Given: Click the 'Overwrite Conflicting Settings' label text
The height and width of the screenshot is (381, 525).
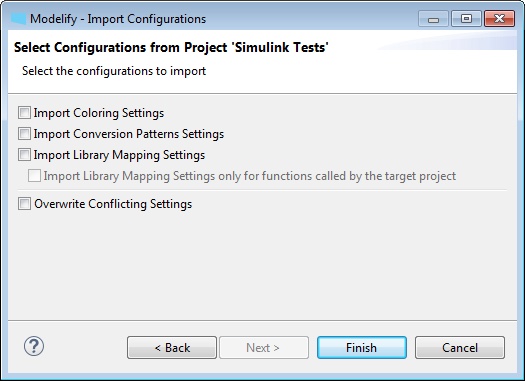Looking at the screenshot, I should [113, 204].
